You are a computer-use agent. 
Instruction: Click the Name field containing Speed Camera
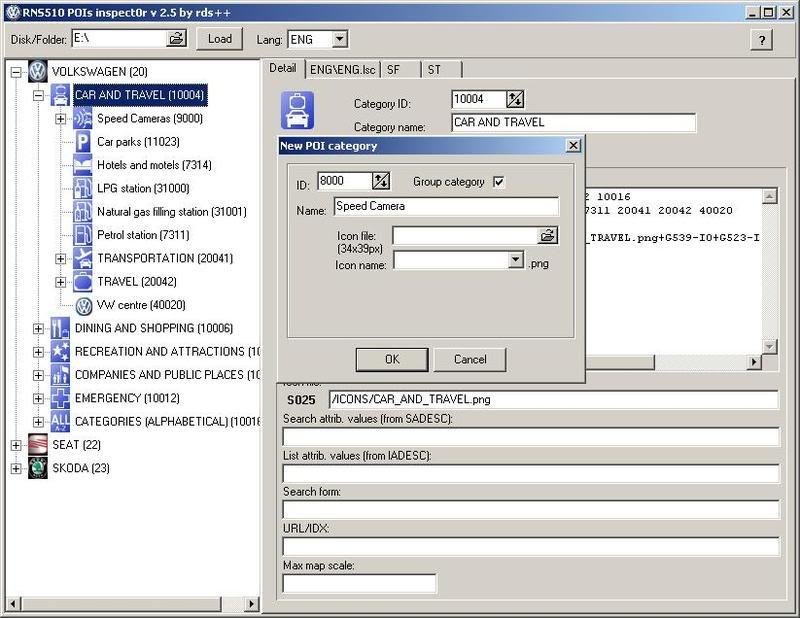446,206
